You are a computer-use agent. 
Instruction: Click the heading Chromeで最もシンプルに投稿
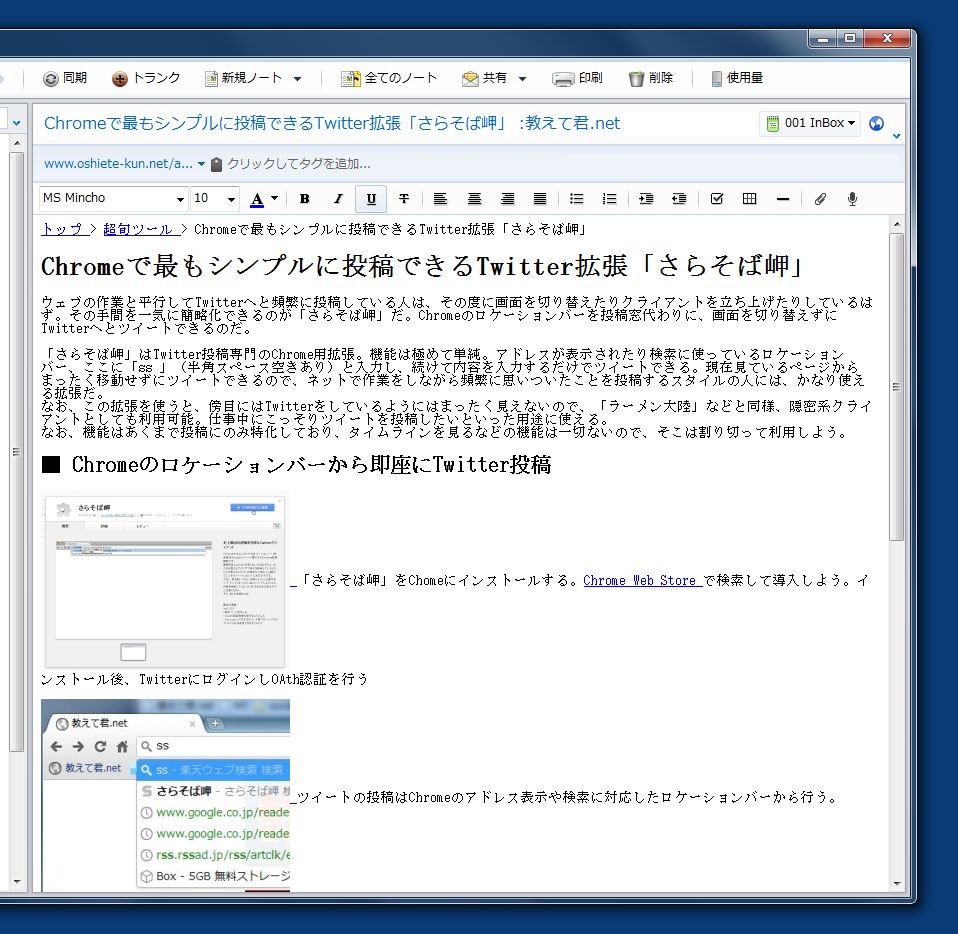point(422,266)
